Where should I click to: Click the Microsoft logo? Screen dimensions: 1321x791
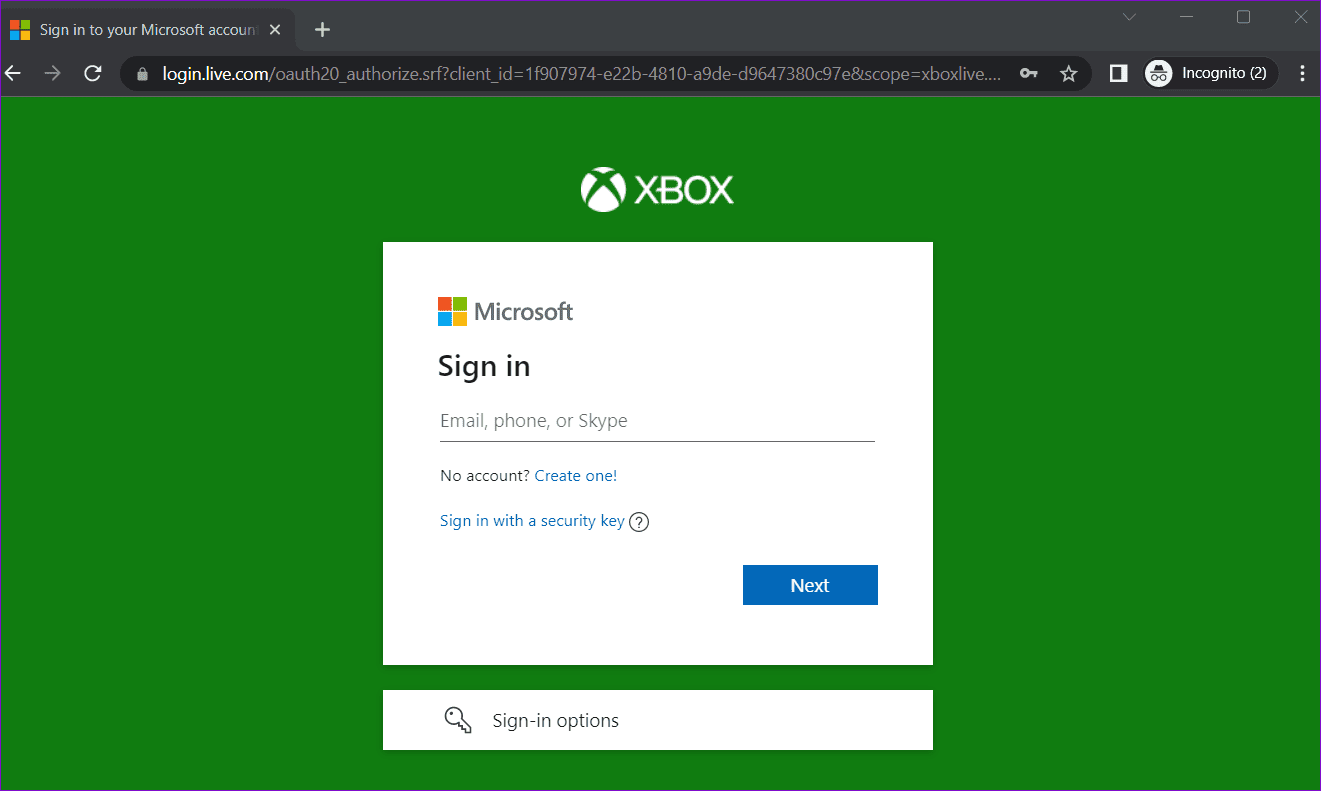tap(506, 311)
